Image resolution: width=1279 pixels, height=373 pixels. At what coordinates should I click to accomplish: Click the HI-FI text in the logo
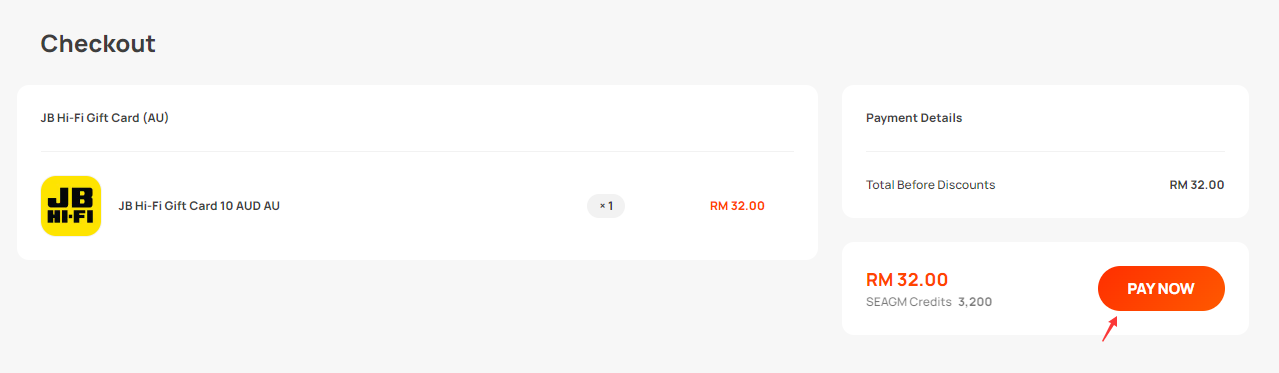point(71,217)
